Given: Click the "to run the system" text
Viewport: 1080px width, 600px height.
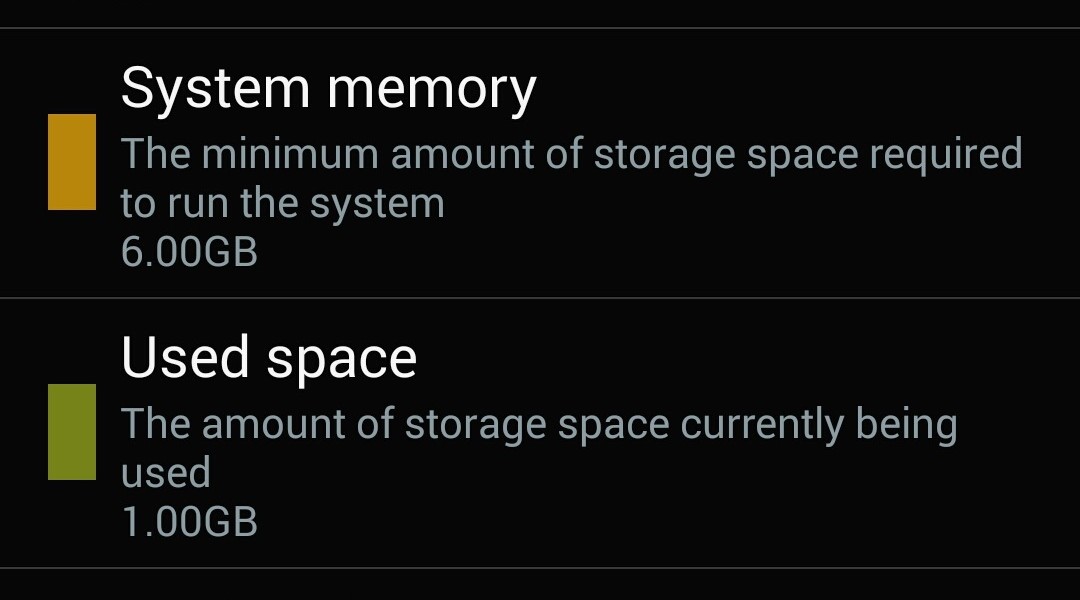Looking at the screenshot, I should click(x=282, y=204).
